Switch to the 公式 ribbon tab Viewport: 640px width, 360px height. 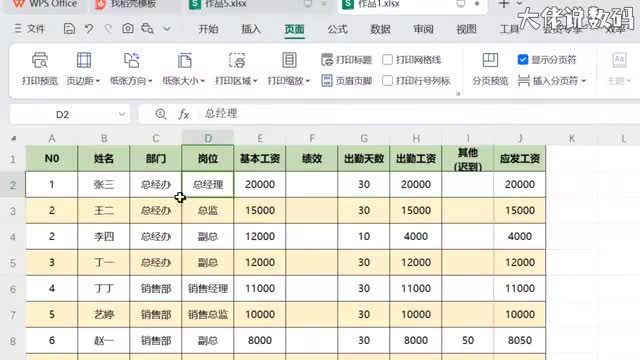337,29
